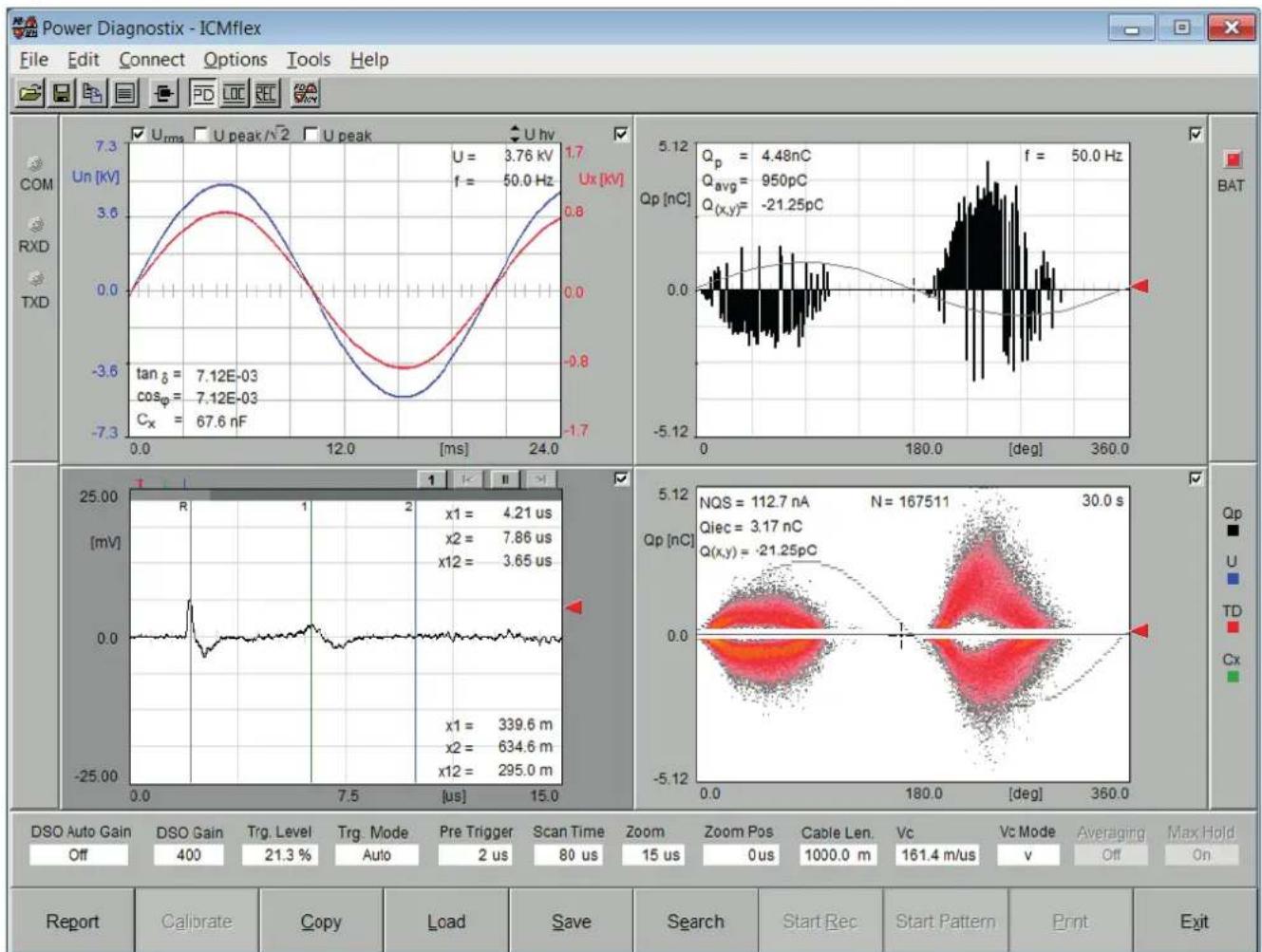Click the Vc Mode v field
Viewport: 1262px width, 952px height.
pyautogui.click(x=1027, y=854)
